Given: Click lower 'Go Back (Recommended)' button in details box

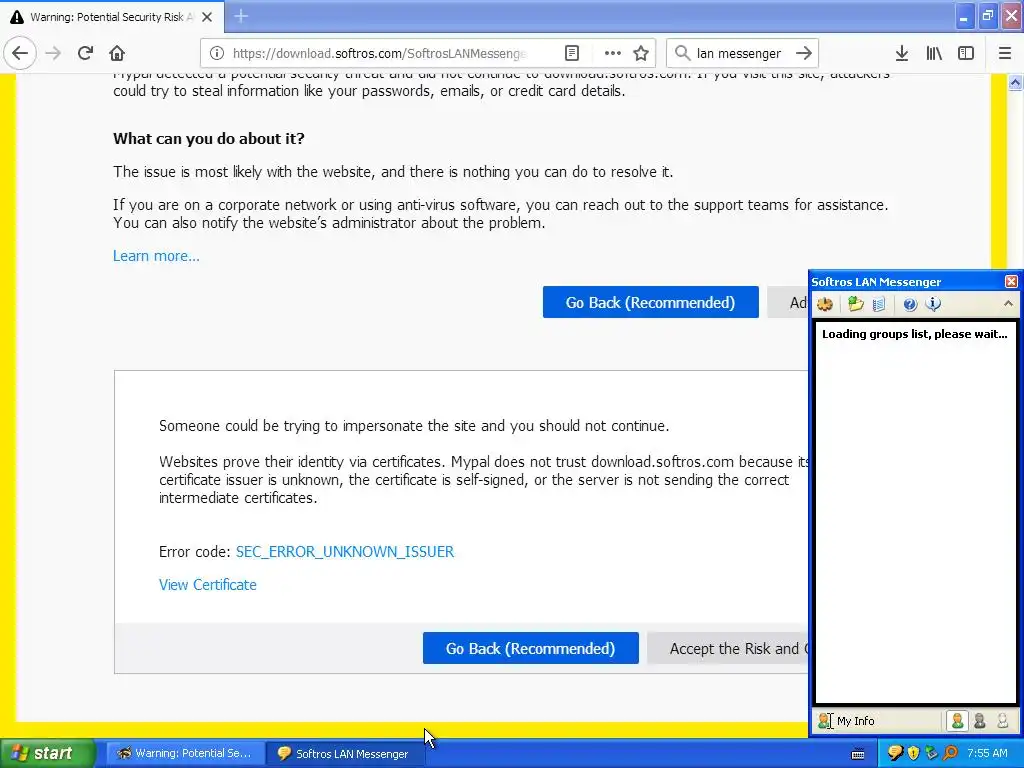Looking at the screenshot, I should click(x=530, y=648).
